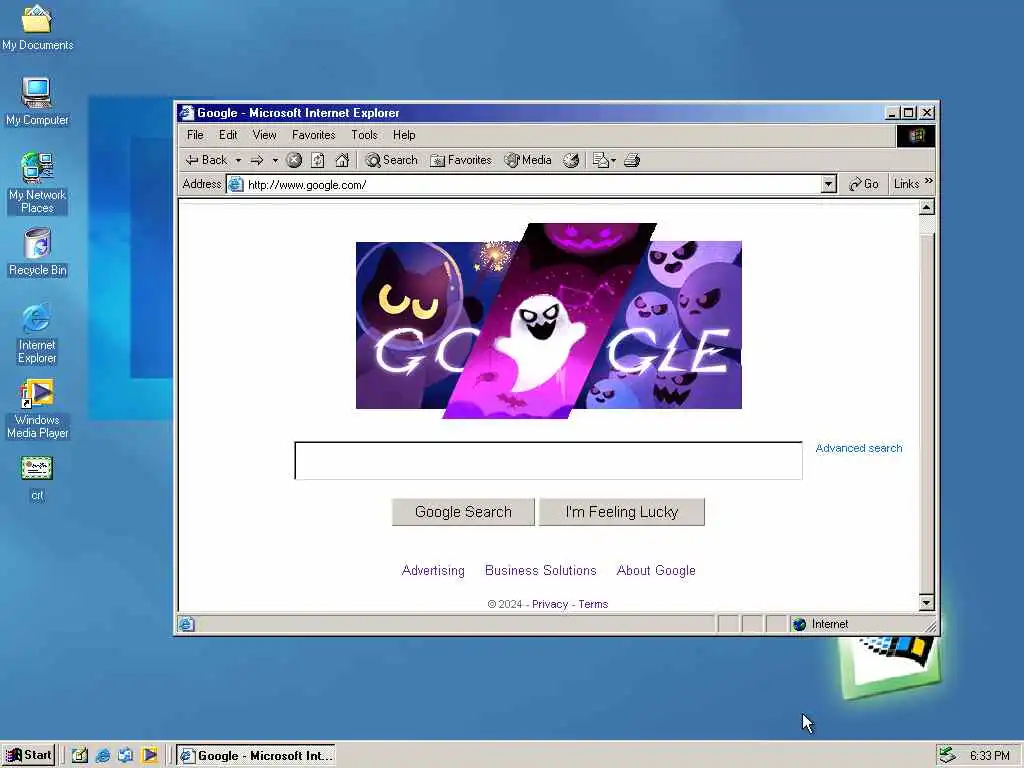Click the Forward arrow in the toolbar

pos(257,160)
